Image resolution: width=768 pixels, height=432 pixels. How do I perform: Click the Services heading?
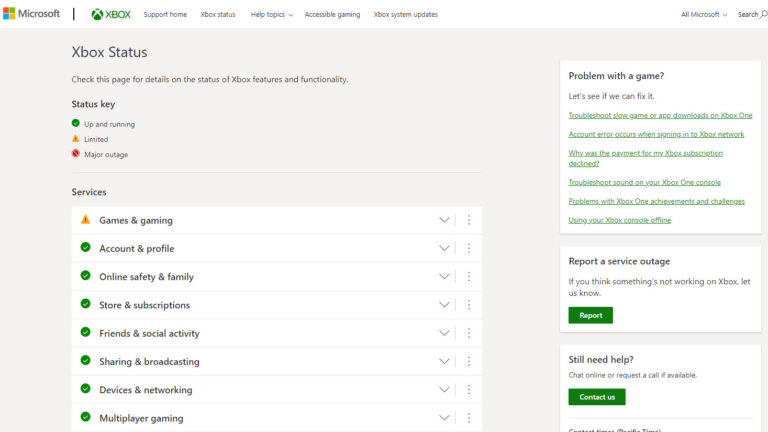tap(89, 192)
